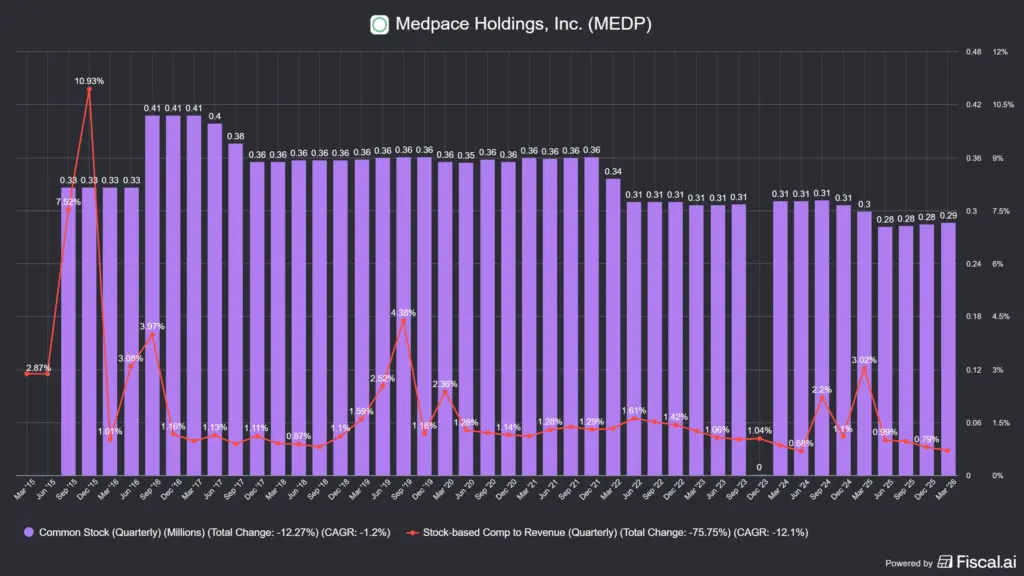Click the 0 value label at Dec '23
Viewport: 1024px width, 576px height.
tap(759, 467)
